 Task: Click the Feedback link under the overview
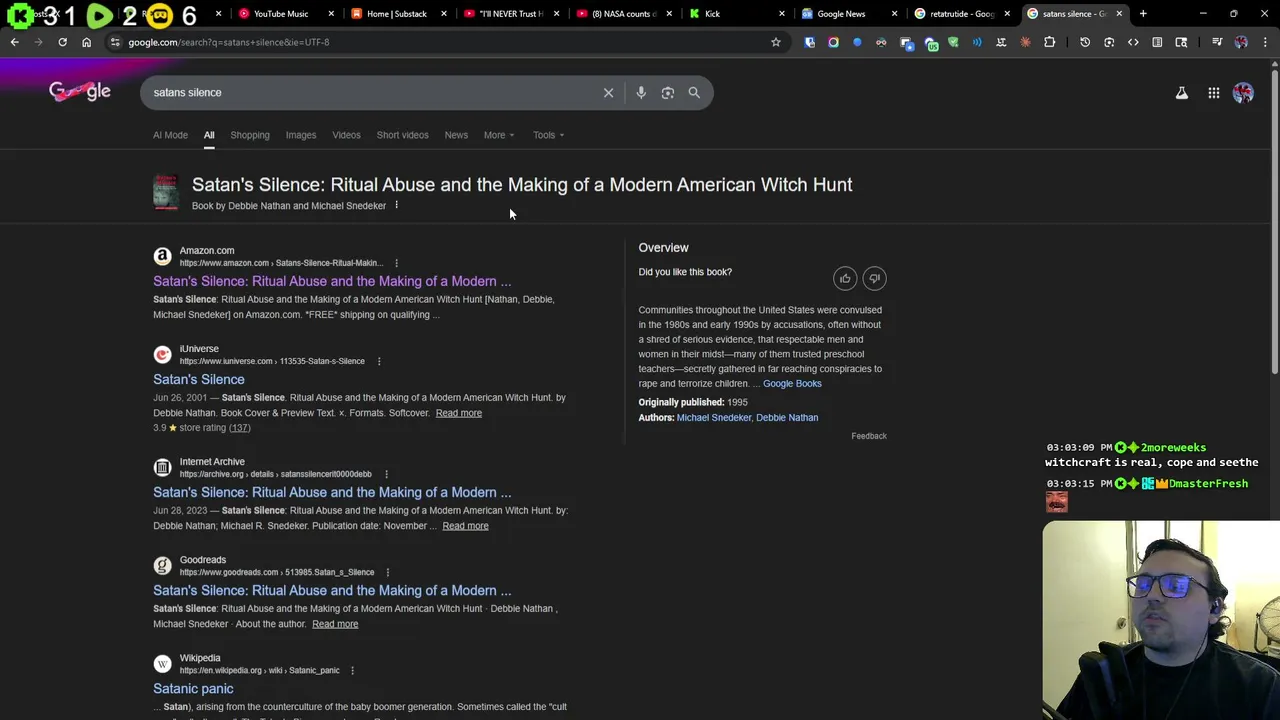tap(869, 436)
